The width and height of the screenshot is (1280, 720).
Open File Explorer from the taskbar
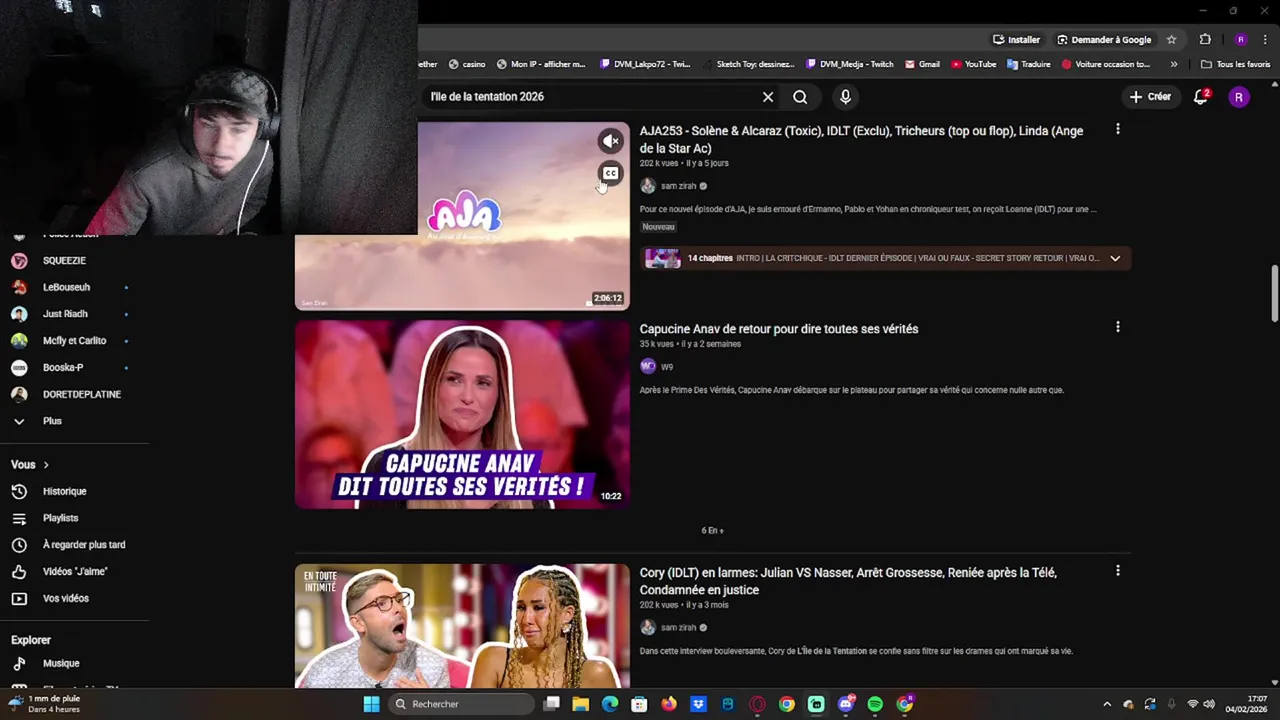[x=580, y=704]
